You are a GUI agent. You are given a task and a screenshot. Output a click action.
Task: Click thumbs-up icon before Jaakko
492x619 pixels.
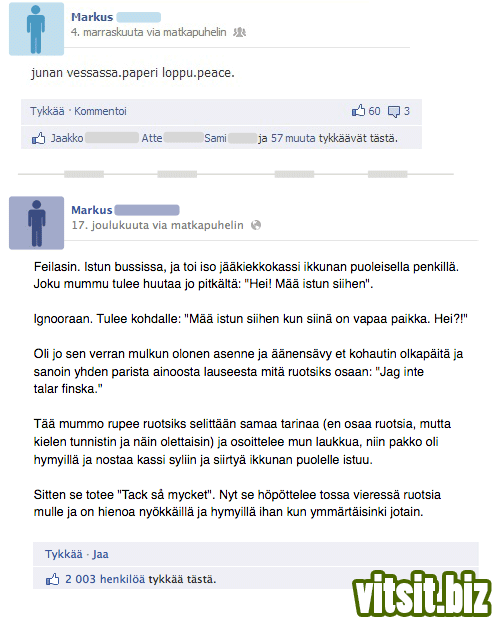coord(38,138)
